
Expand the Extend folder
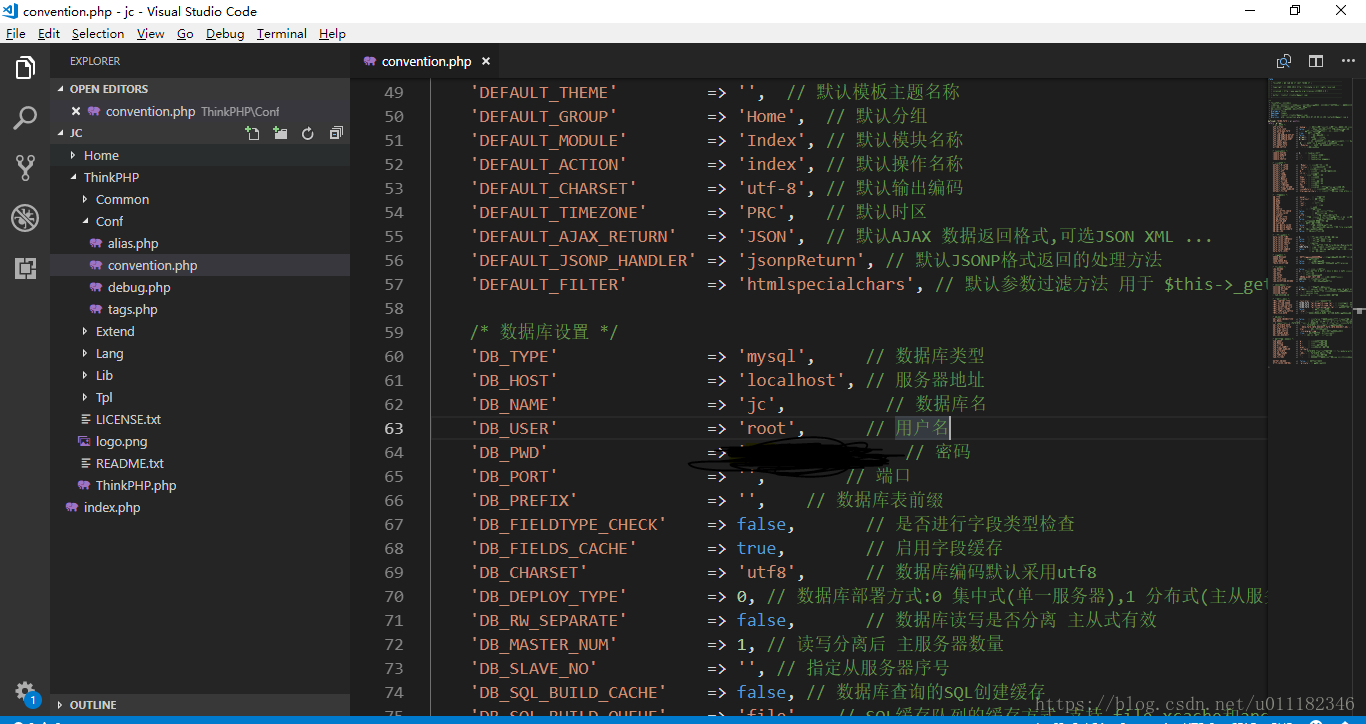[200, 331]
